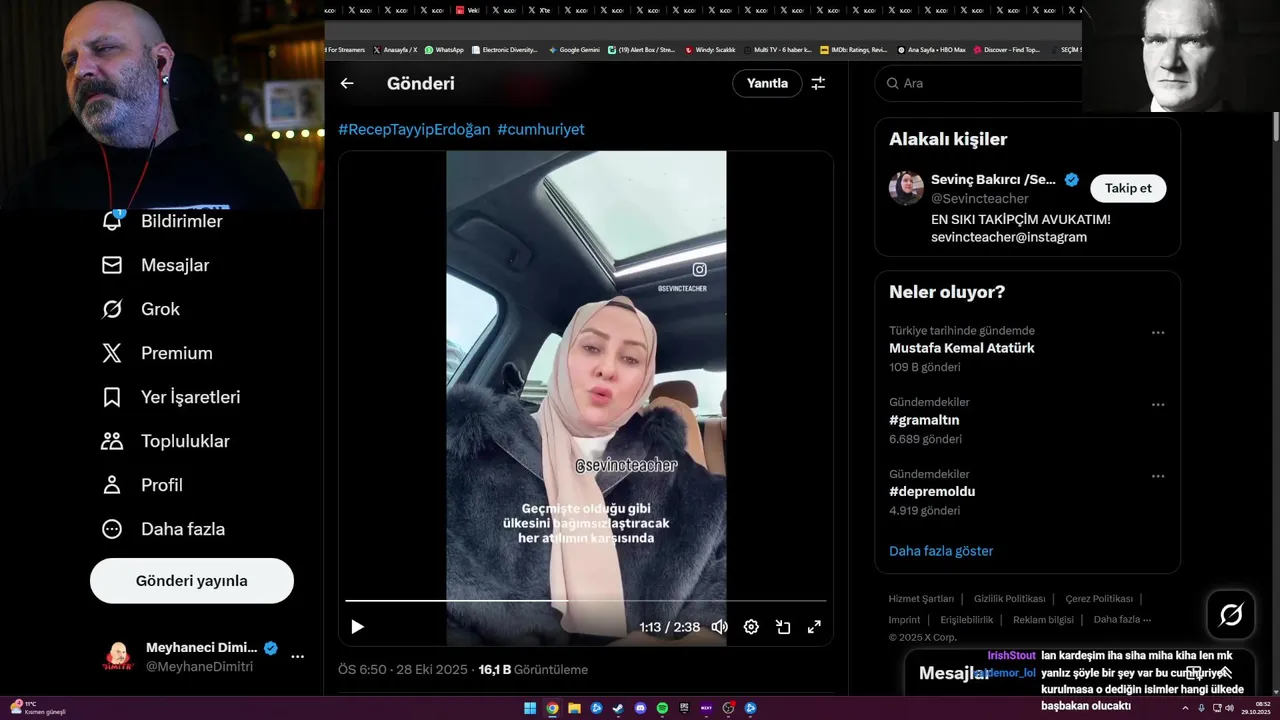
Task: Open the Mustafa Kemal Atatürk trend
Action: [962, 348]
